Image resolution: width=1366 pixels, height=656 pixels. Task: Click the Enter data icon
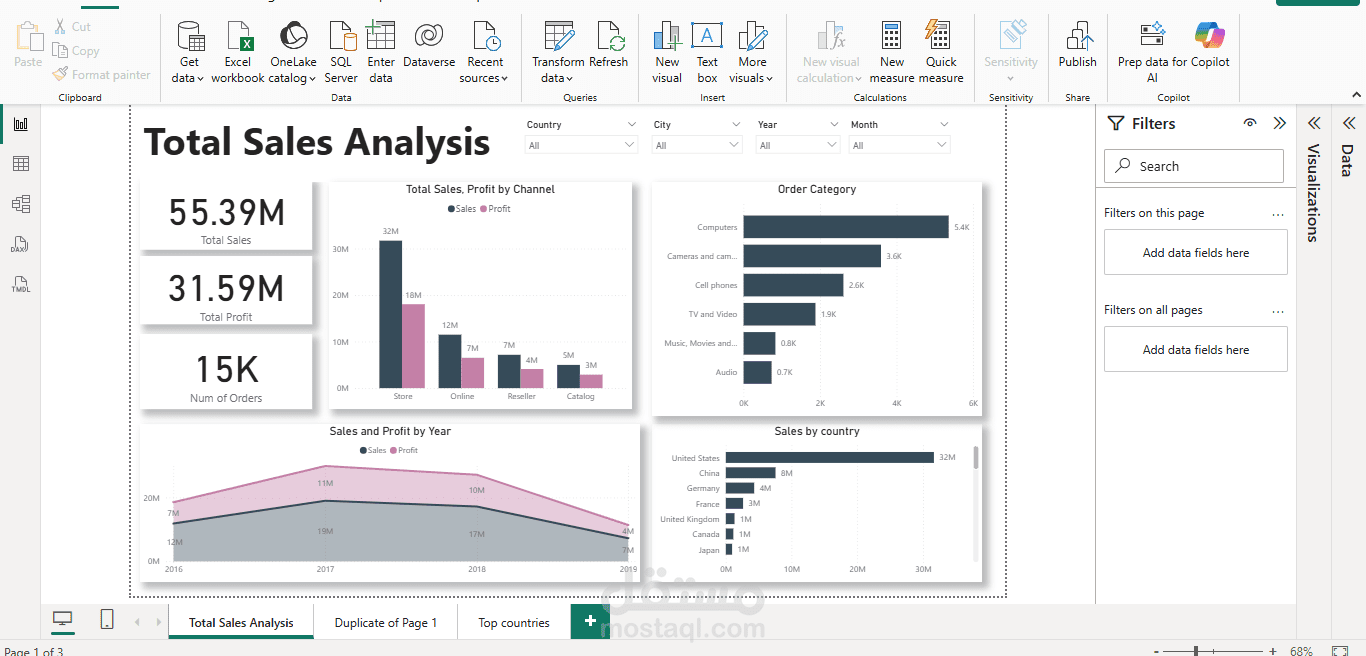381,36
